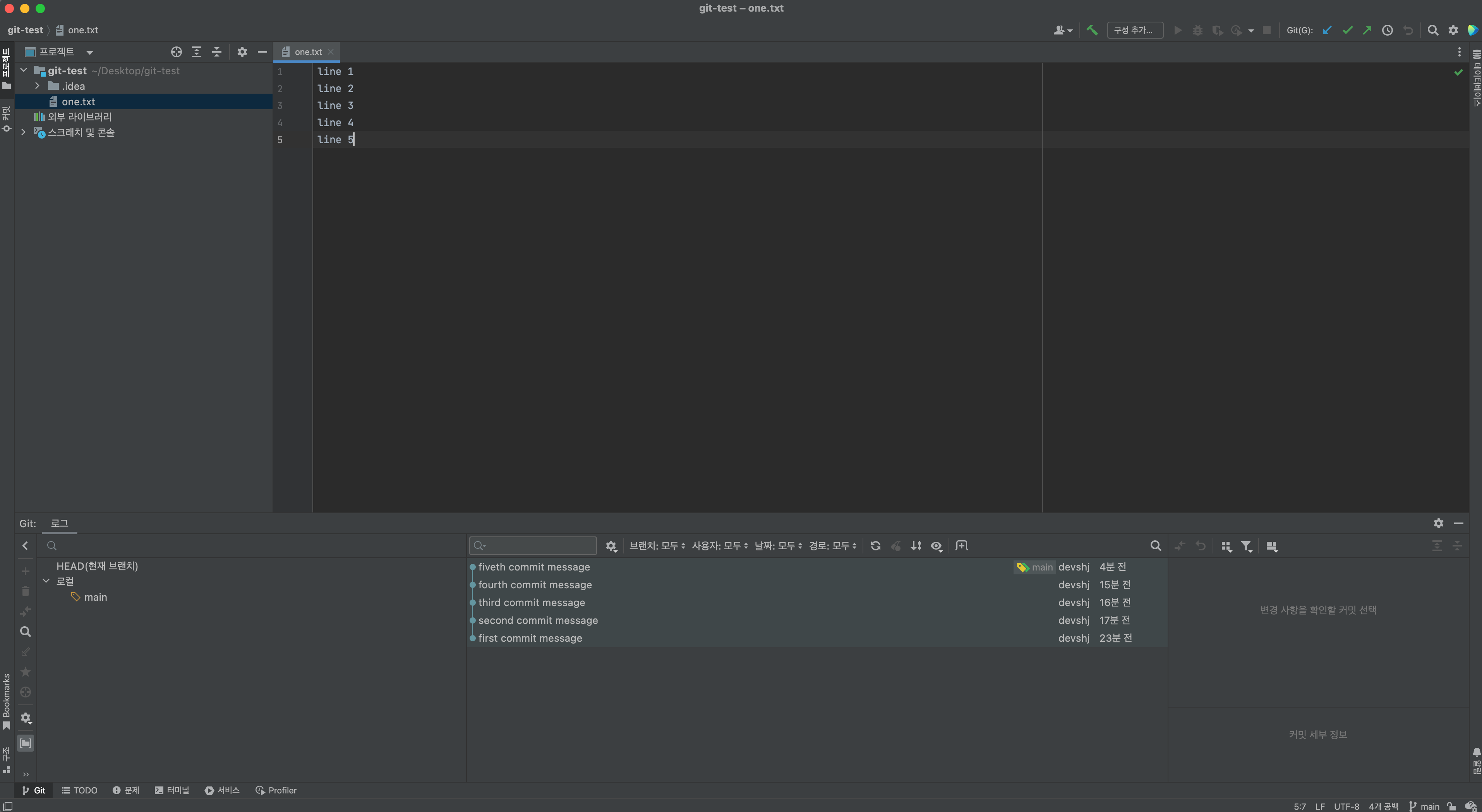Click the refresh icon in Git log toolbar

(x=876, y=546)
